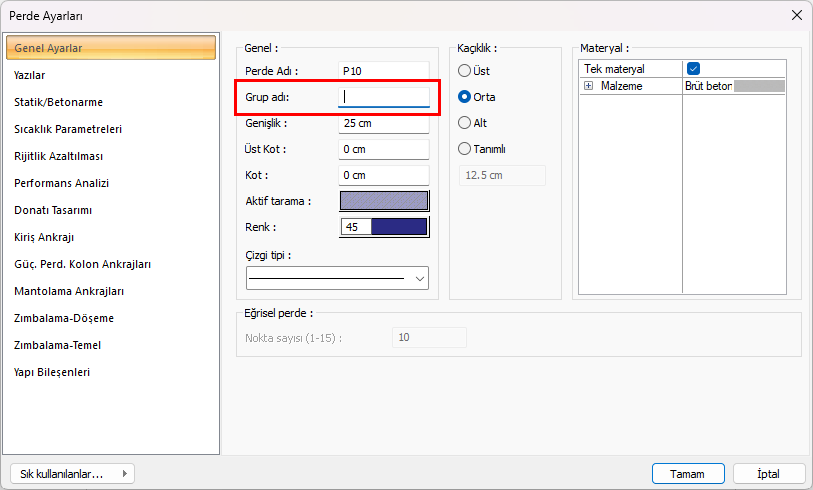The width and height of the screenshot is (813, 490).
Task: Choose the Tanımlı eccentricity option
Action: pyautogui.click(x=464, y=149)
